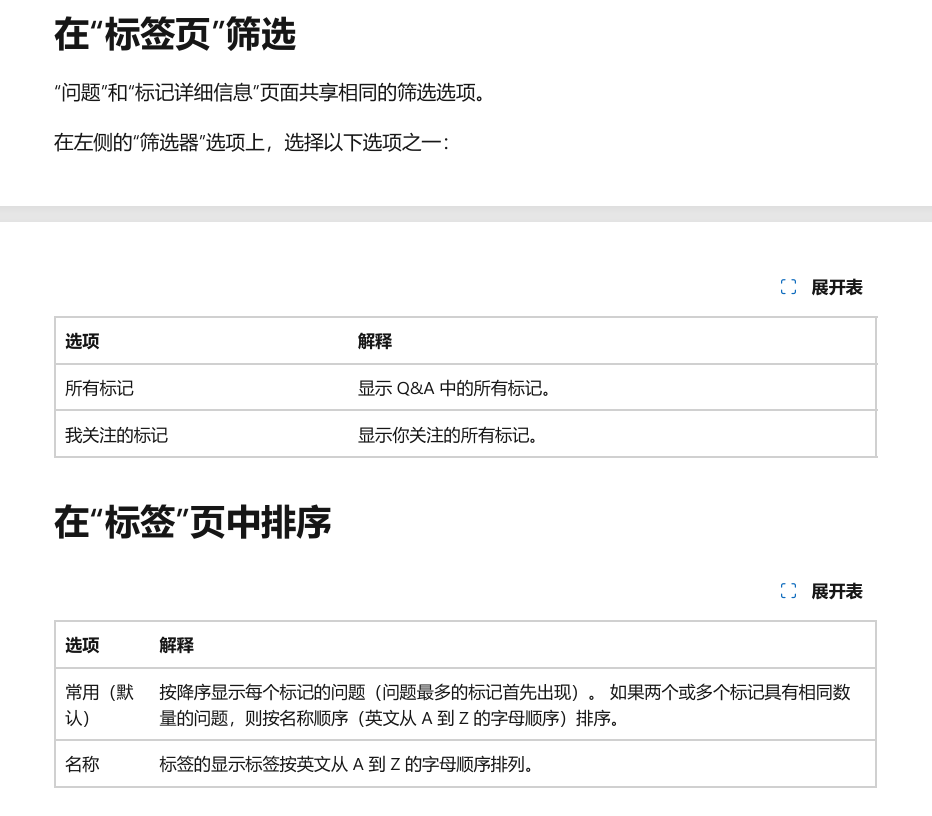The height and width of the screenshot is (816, 932).
Task: Click '选项' header in filter table
Action: (x=82, y=341)
